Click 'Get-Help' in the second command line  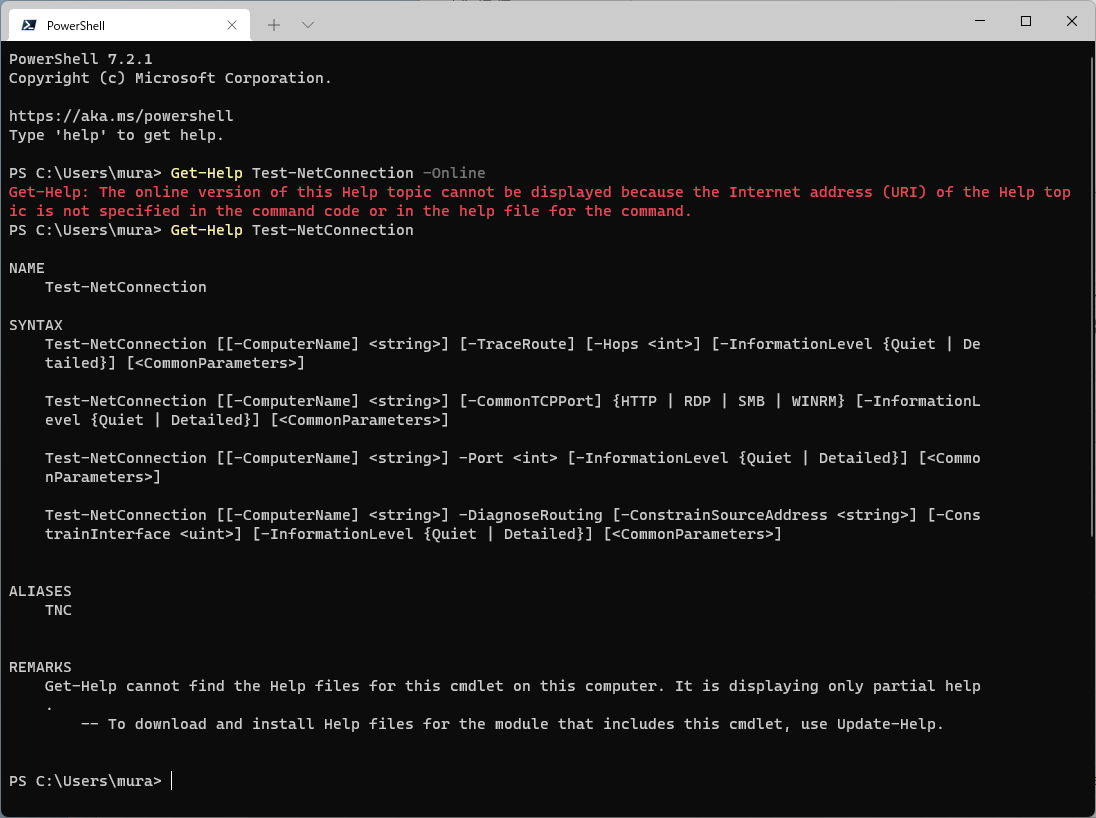point(206,230)
